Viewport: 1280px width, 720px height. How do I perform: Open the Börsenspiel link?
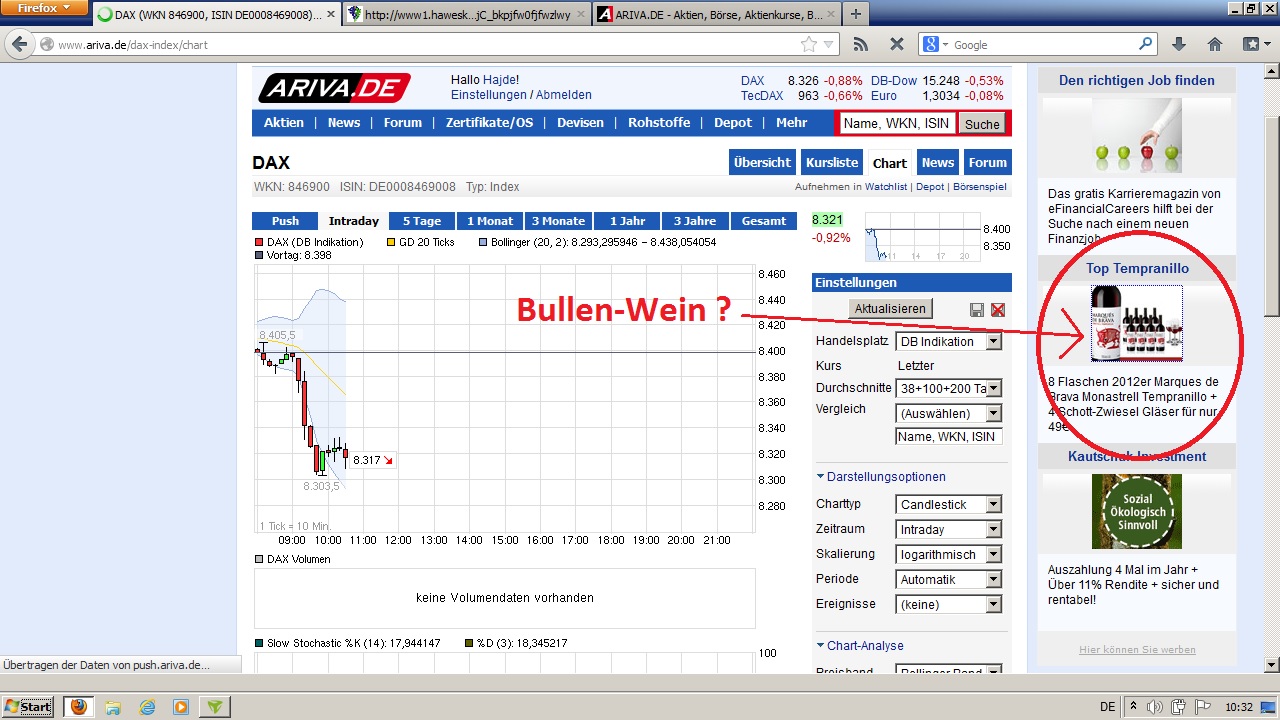coord(980,187)
